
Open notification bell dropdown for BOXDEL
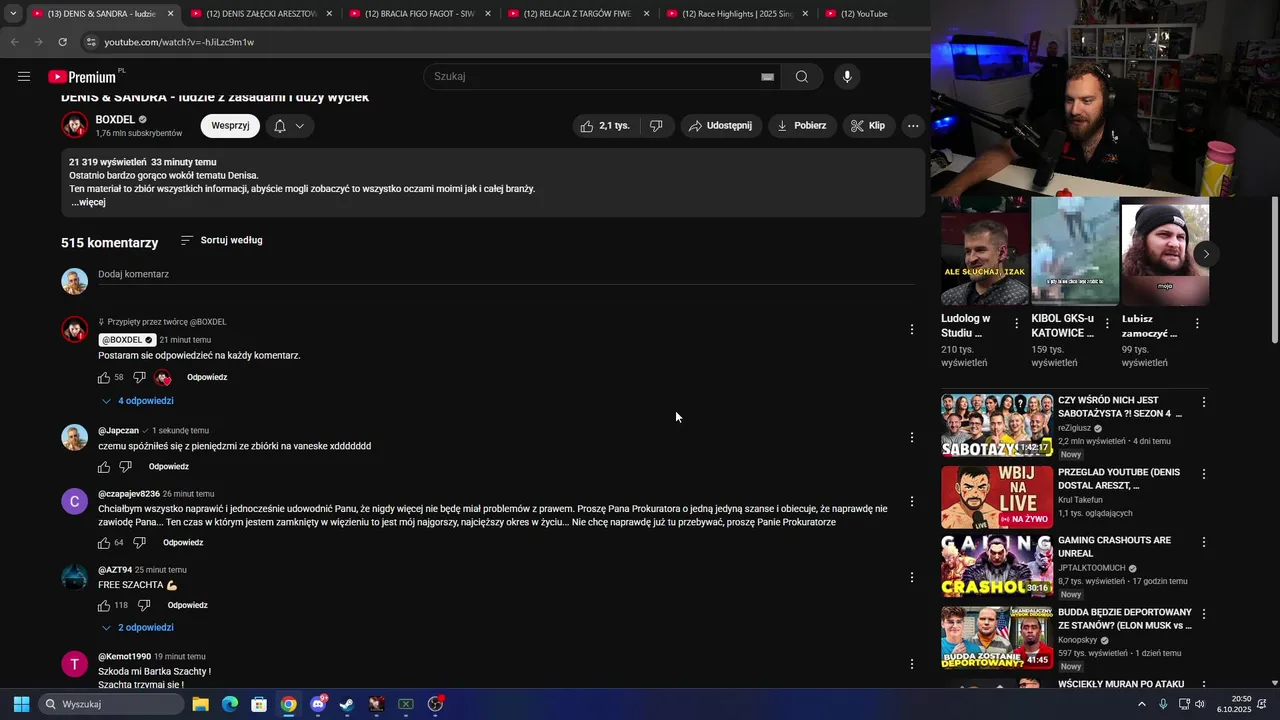click(289, 126)
